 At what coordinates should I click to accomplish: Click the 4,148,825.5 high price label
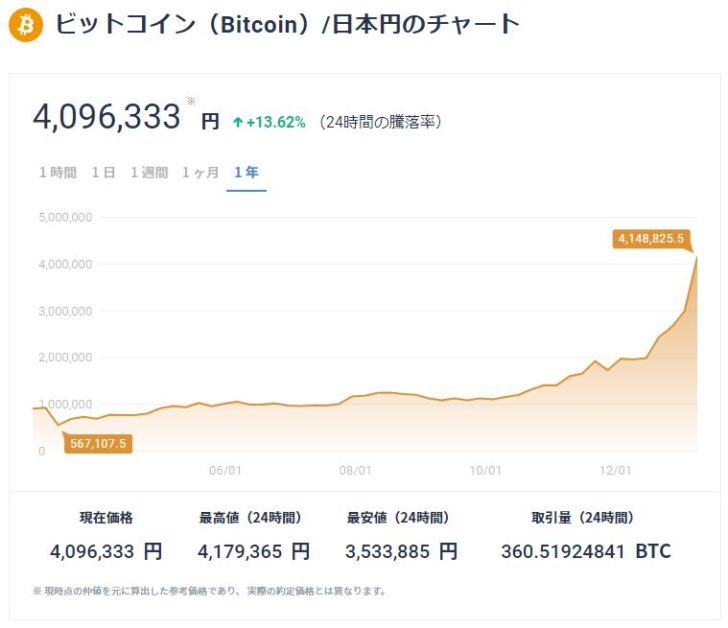tap(651, 238)
